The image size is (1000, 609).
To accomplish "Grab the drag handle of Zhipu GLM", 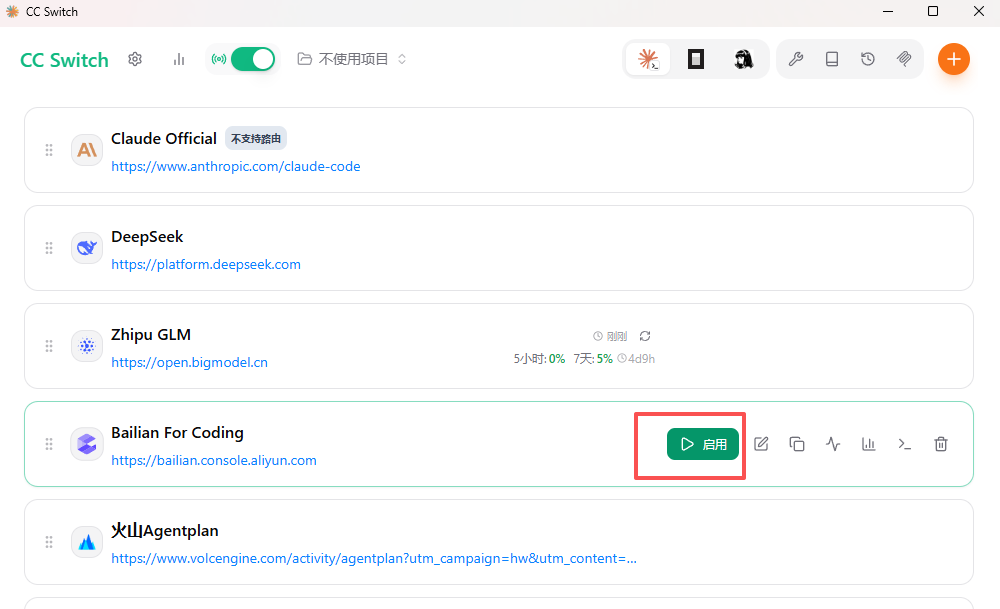I will click(x=49, y=346).
